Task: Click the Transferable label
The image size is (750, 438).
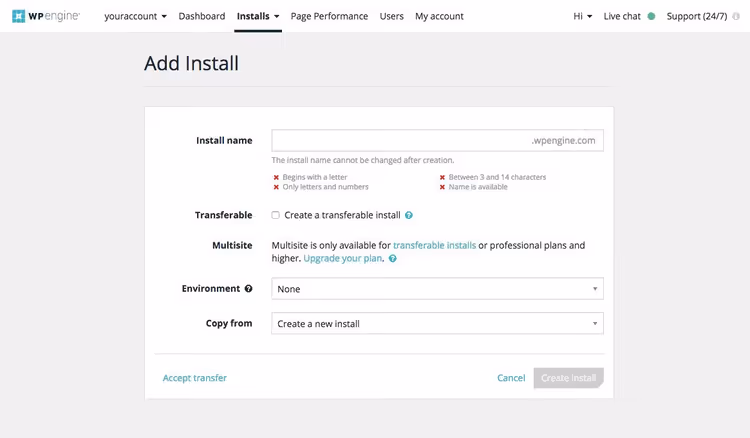Action: pos(223,215)
